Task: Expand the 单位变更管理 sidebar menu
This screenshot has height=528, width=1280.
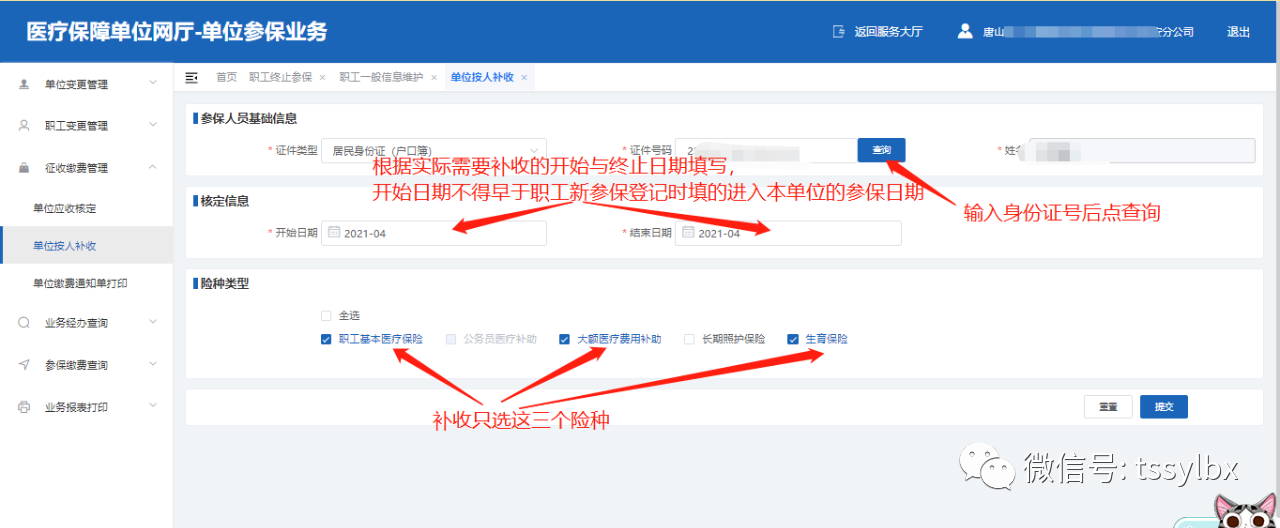Action: pyautogui.click(x=87, y=84)
